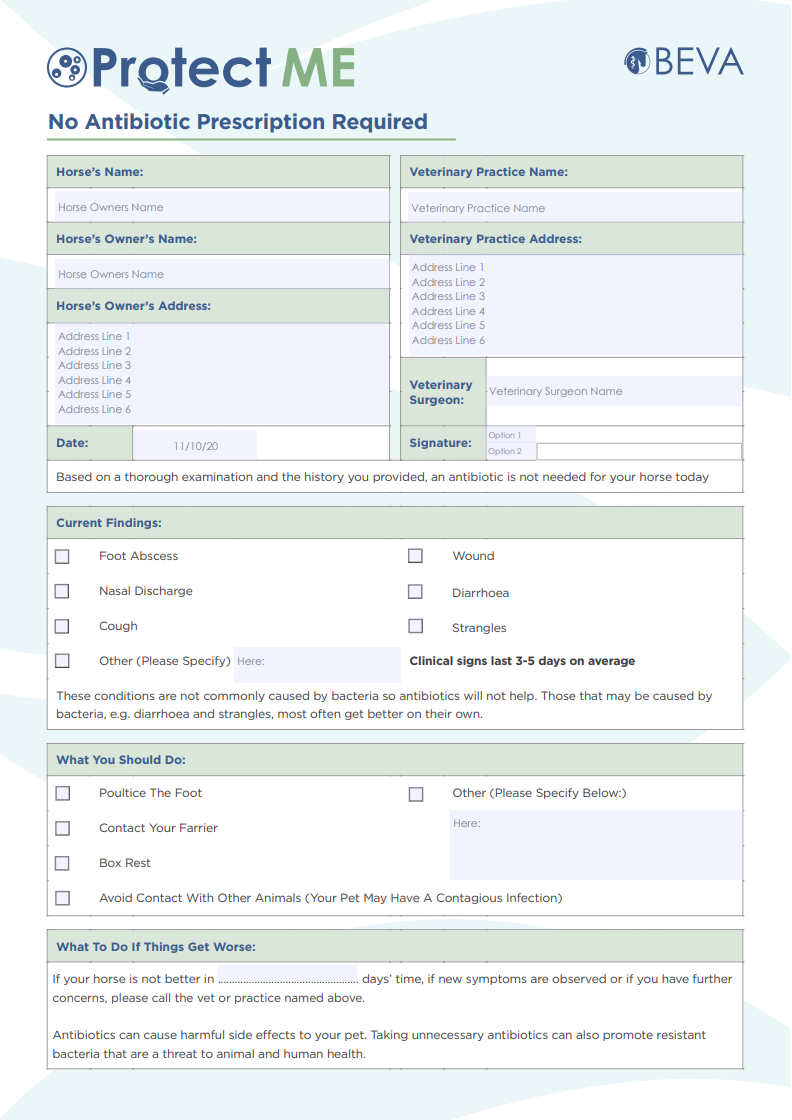Click the Date field showing 11/10/20
This screenshot has height=1120, width=792.
click(195, 446)
